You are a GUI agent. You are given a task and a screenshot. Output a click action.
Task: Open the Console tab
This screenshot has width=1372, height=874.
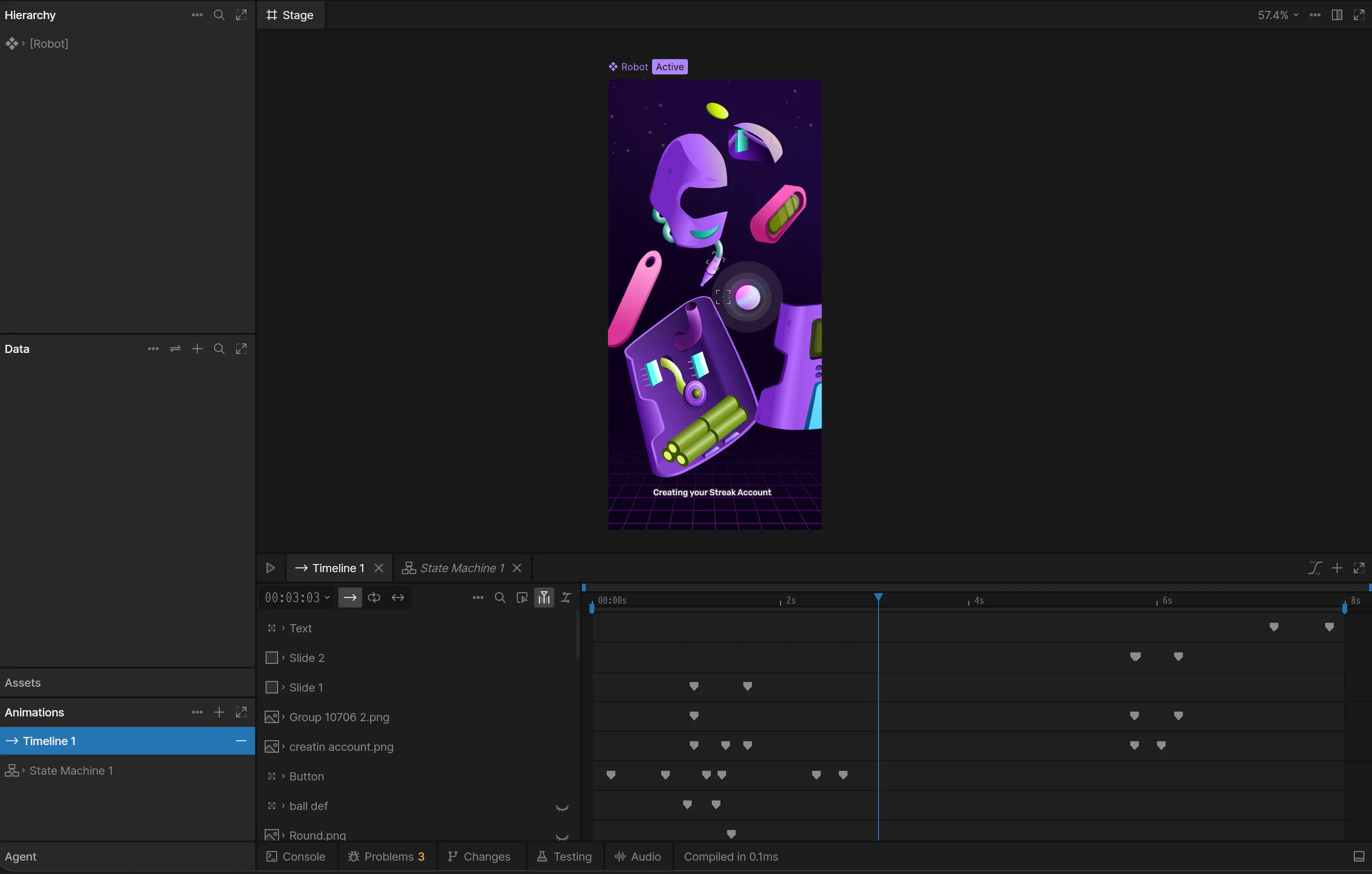(296, 856)
